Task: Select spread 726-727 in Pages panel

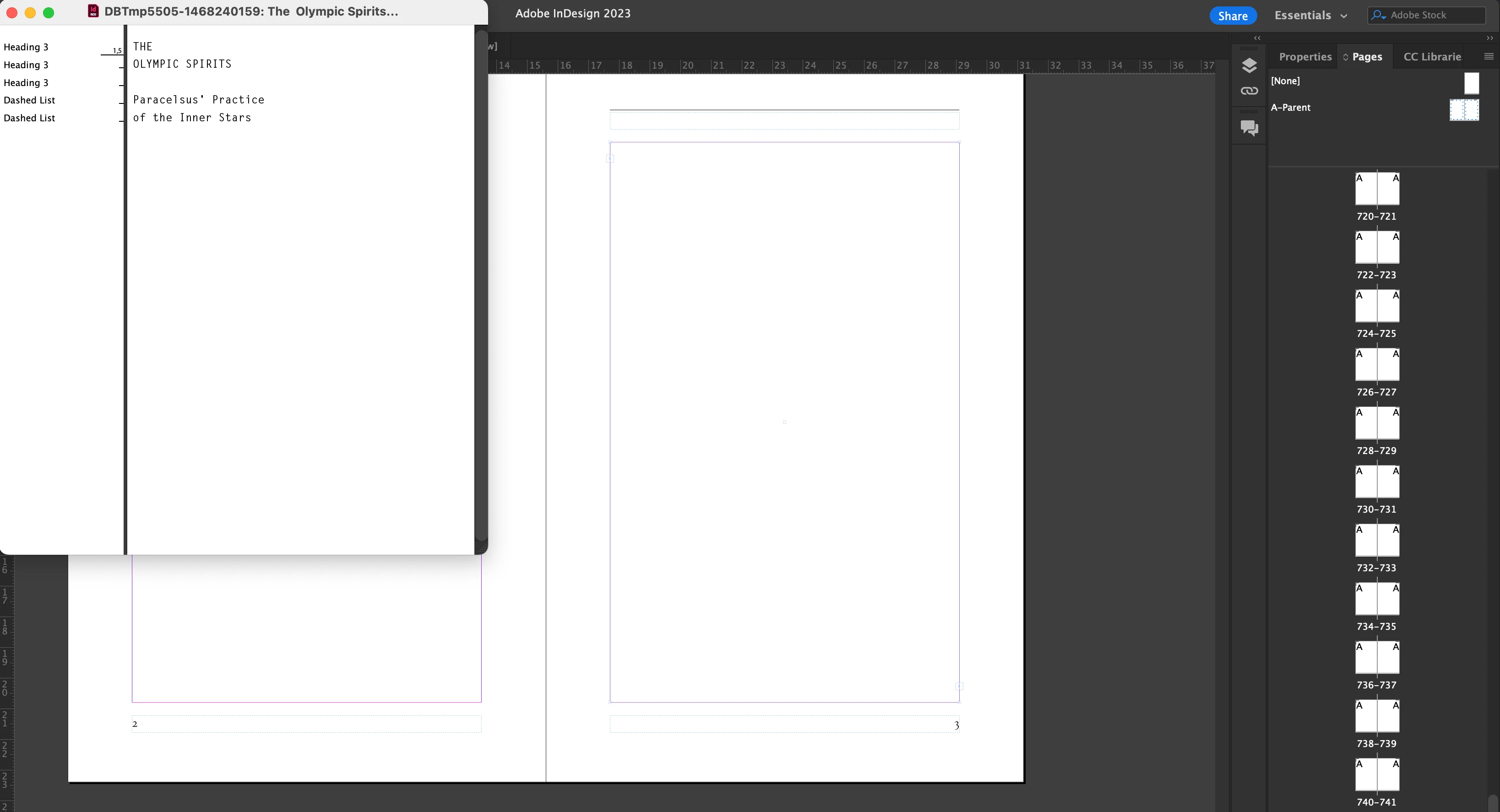Action: tap(1376, 365)
